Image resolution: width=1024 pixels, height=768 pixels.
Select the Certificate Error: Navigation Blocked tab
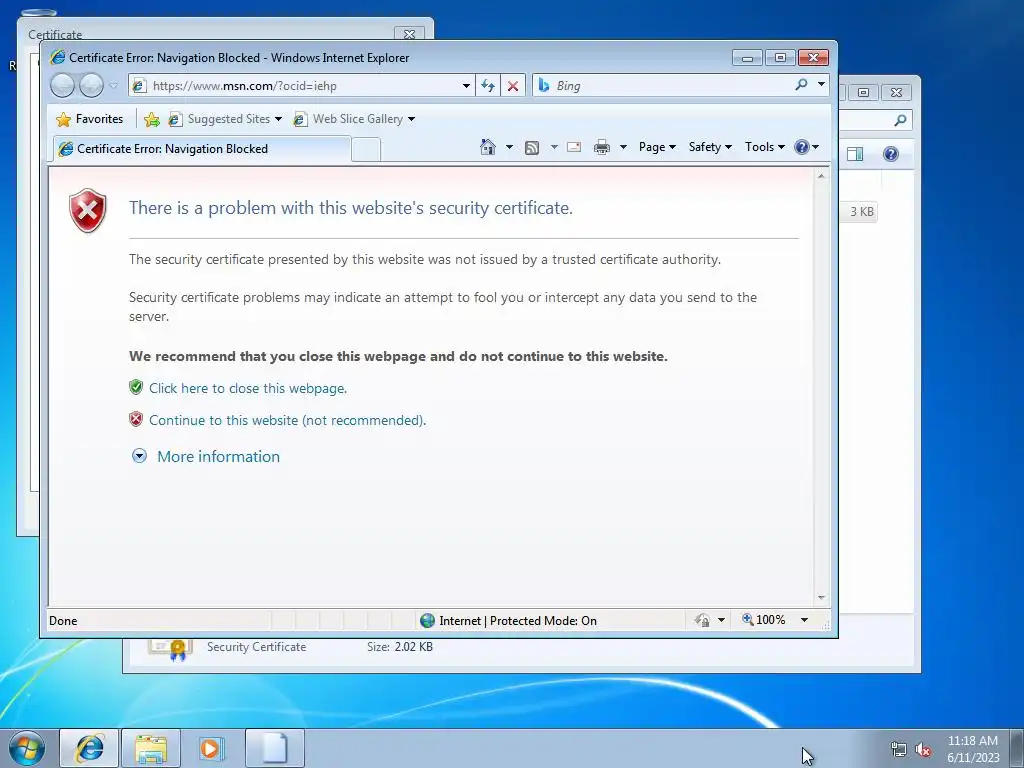coord(201,149)
